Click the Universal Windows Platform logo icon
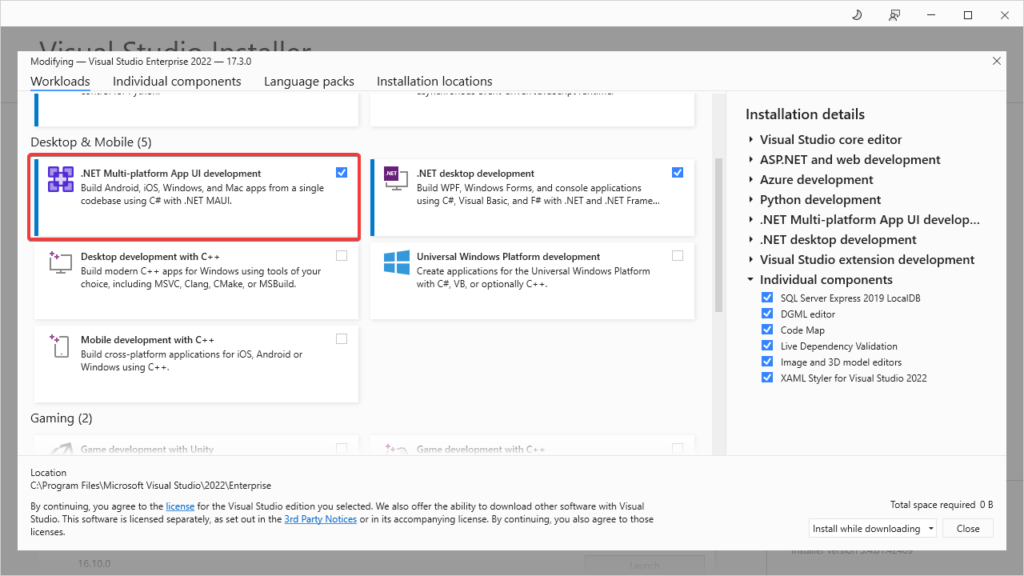Viewport: 1024px width, 576px height. coord(396,263)
